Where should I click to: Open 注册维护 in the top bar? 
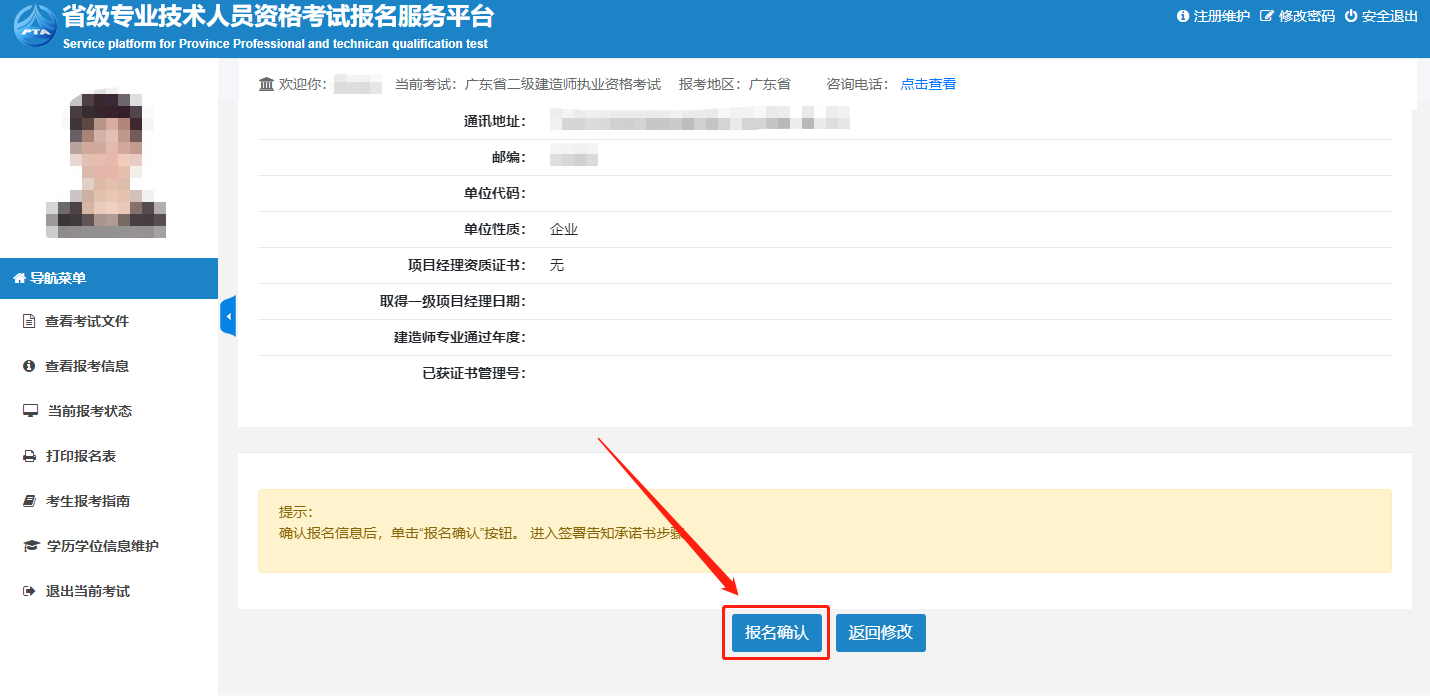coord(1213,16)
